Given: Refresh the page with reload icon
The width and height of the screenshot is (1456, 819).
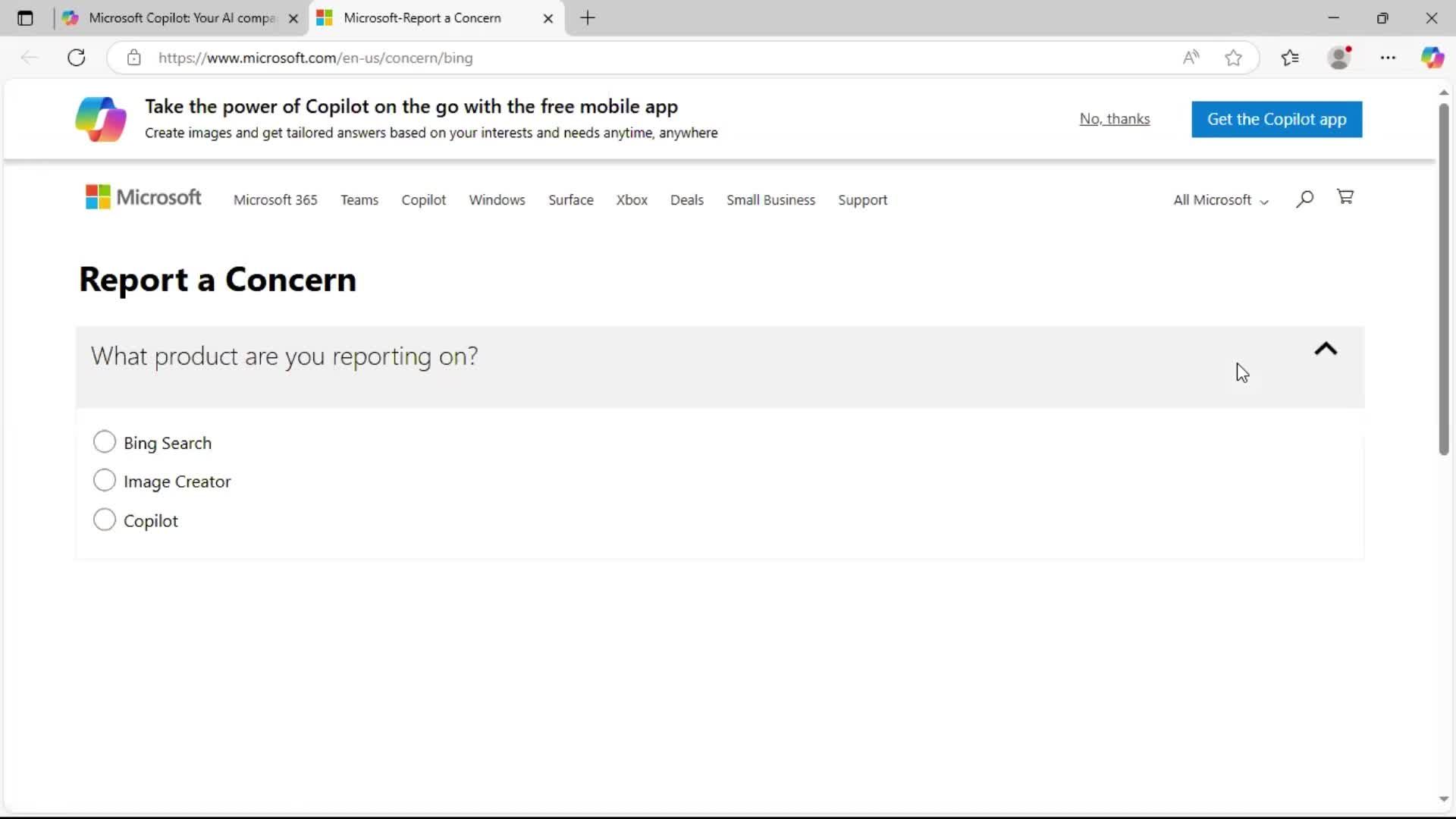Looking at the screenshot, I should click(77, 58).
